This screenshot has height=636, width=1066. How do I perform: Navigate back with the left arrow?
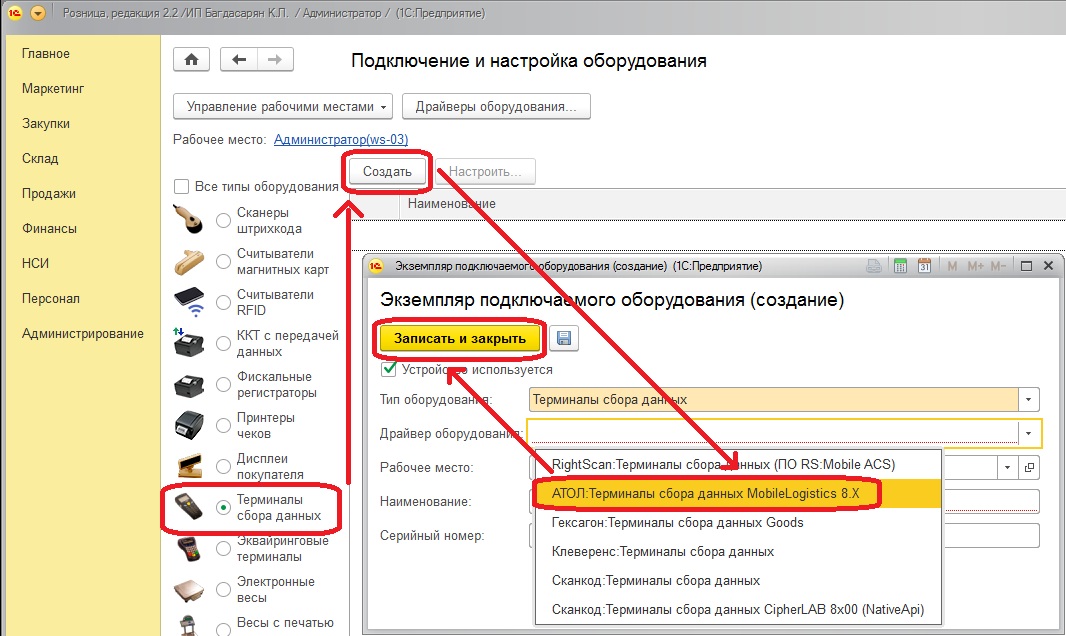pyautogui.click(x=239, y=60)
